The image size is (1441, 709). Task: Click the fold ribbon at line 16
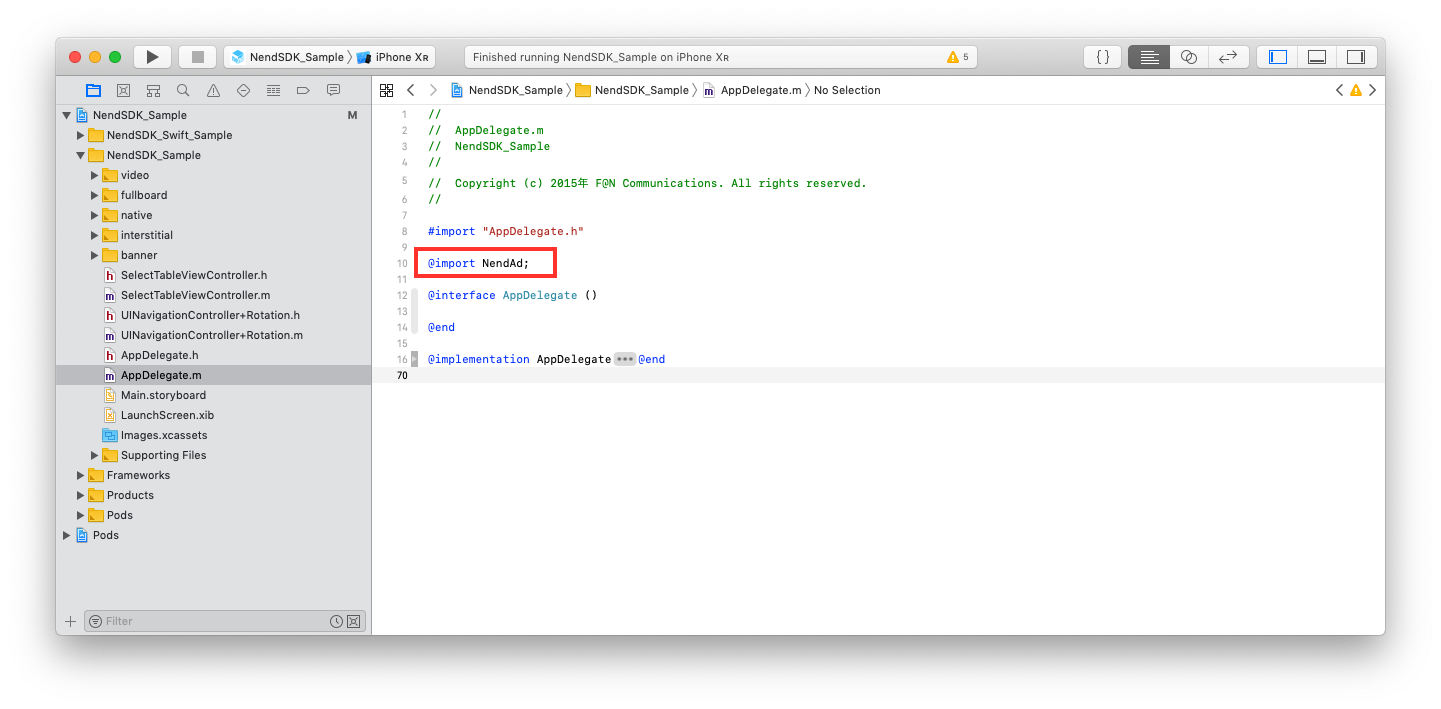click(415, 359)
